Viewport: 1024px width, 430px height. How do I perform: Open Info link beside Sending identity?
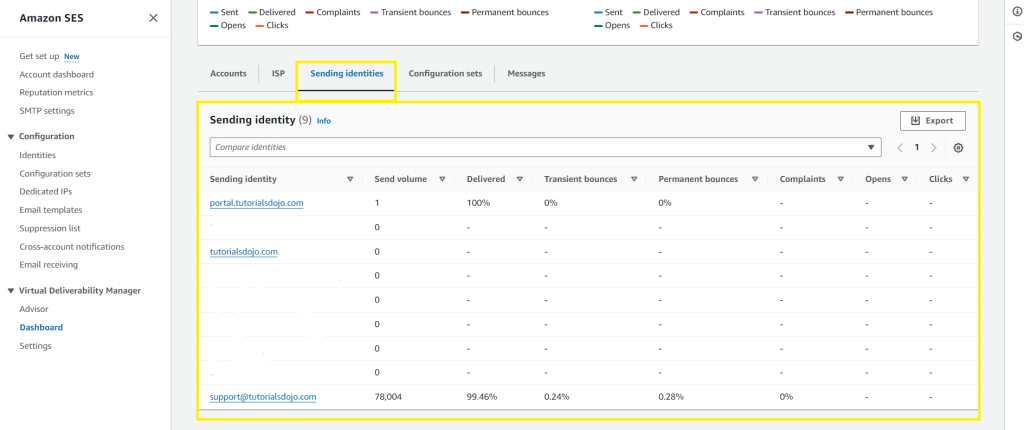[x=324, y=121]
